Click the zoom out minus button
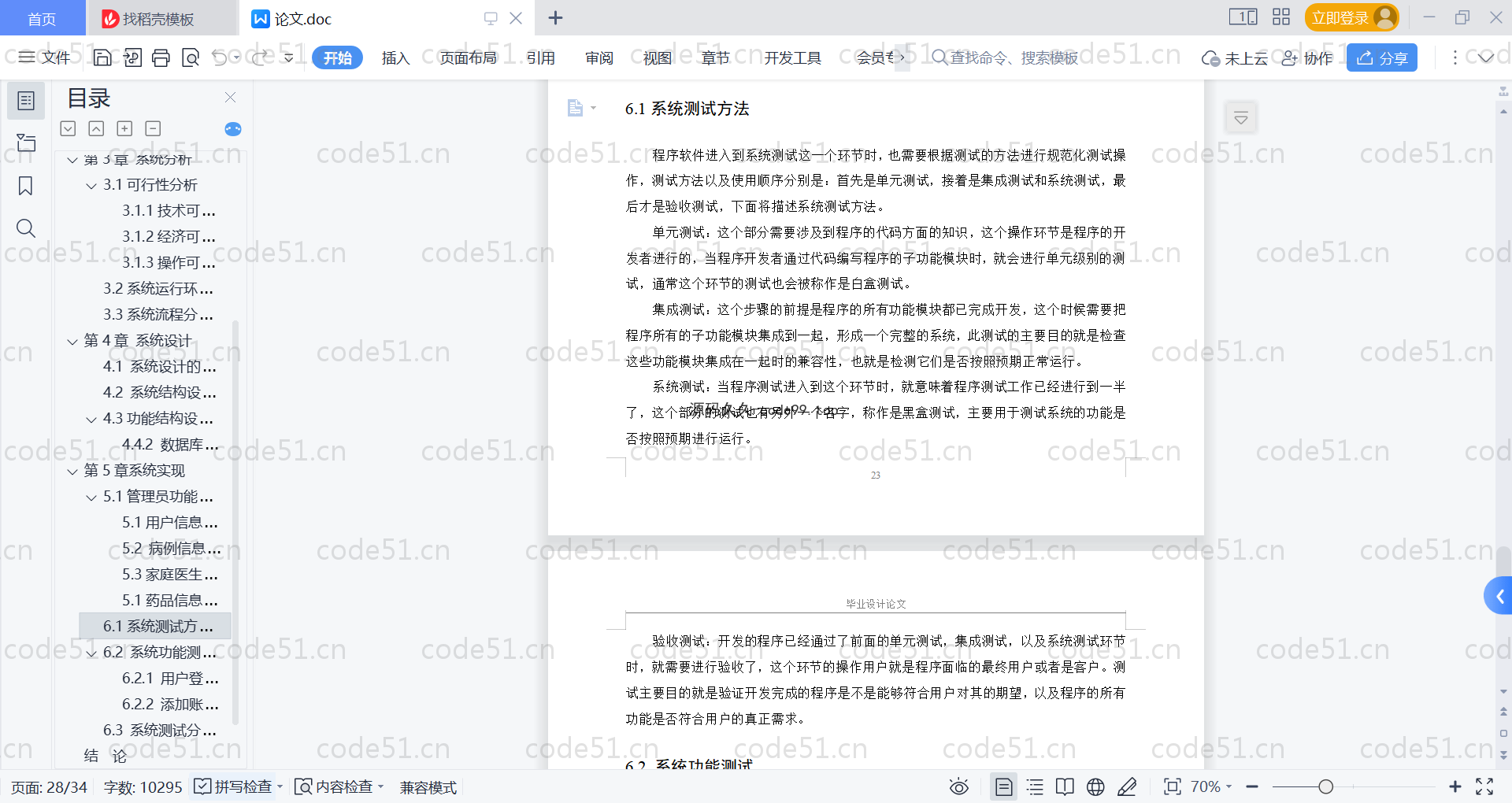The width and height of the screenshot is (1512, 803). coord(1252,786)
